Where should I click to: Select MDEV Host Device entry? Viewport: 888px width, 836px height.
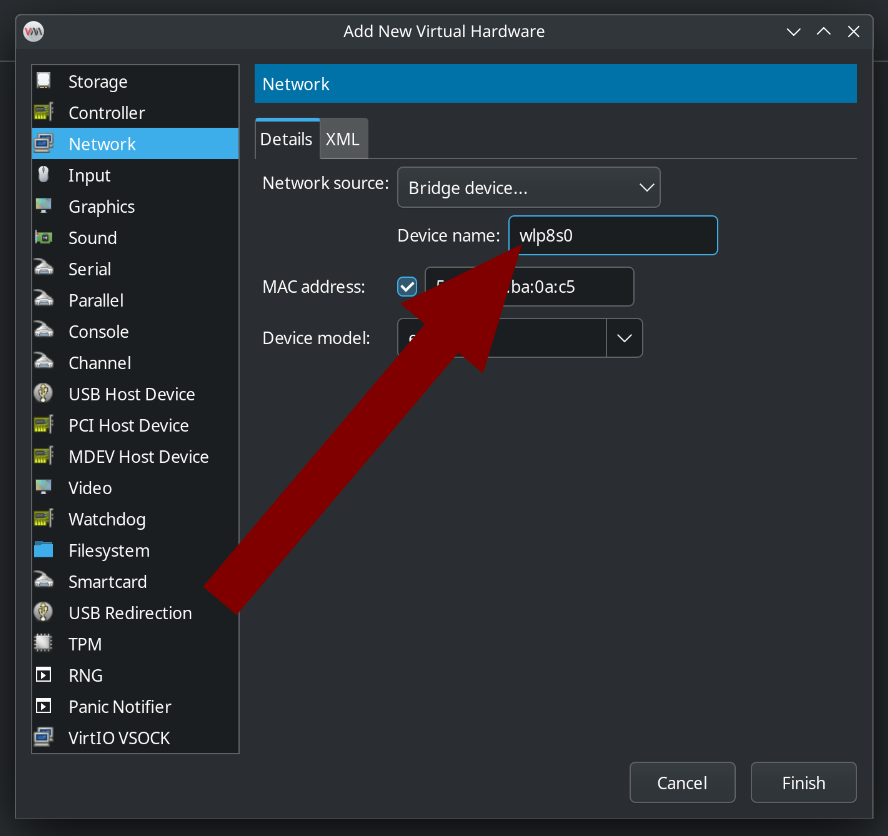pos(135,456)
